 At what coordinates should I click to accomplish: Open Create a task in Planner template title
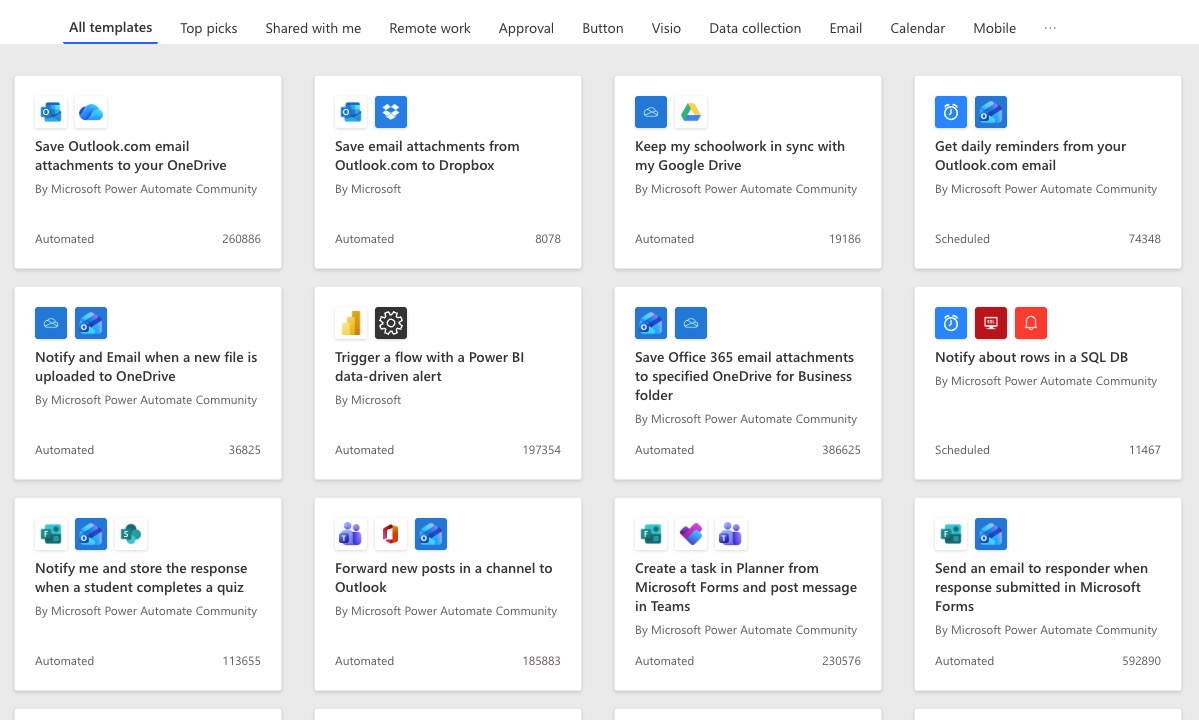[x=746, y=586]
